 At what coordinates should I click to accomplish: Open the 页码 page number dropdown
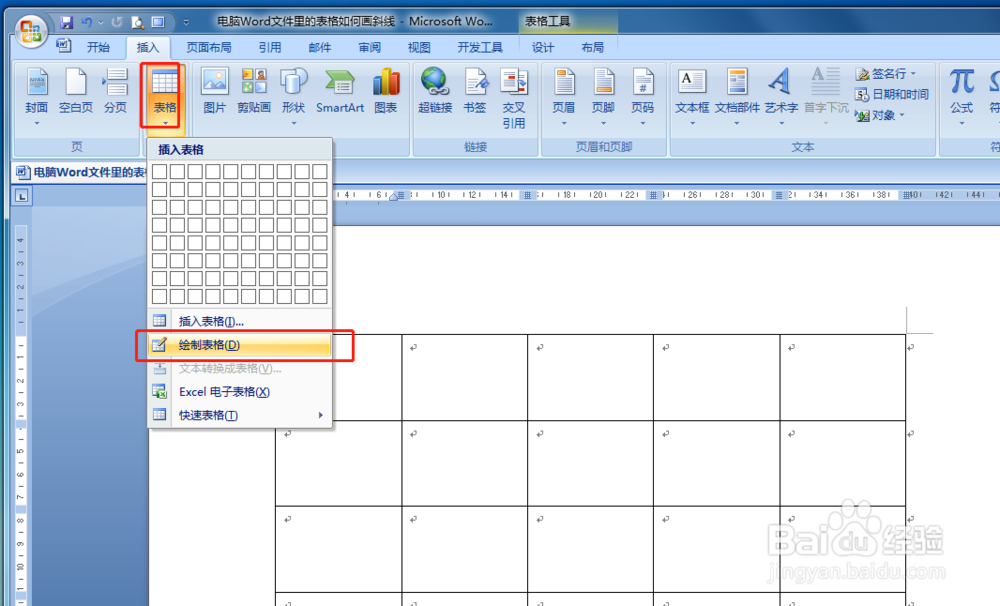point(643,96)
